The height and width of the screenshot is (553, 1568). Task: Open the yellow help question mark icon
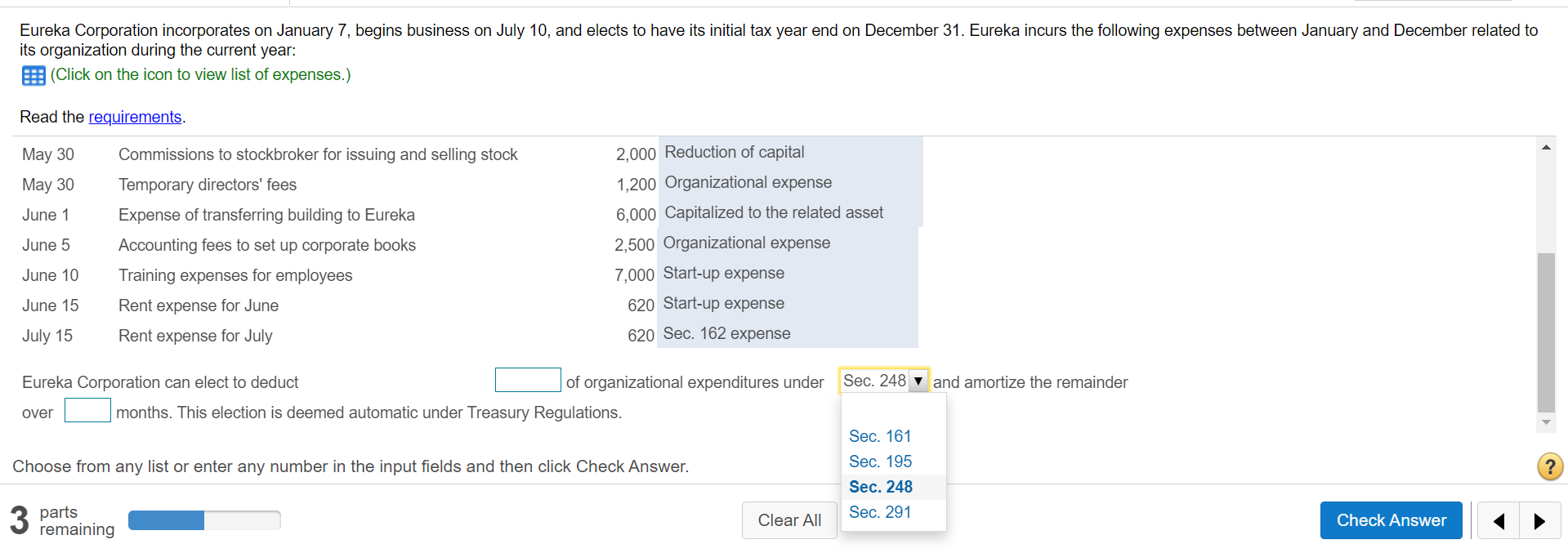(1550, 466)
